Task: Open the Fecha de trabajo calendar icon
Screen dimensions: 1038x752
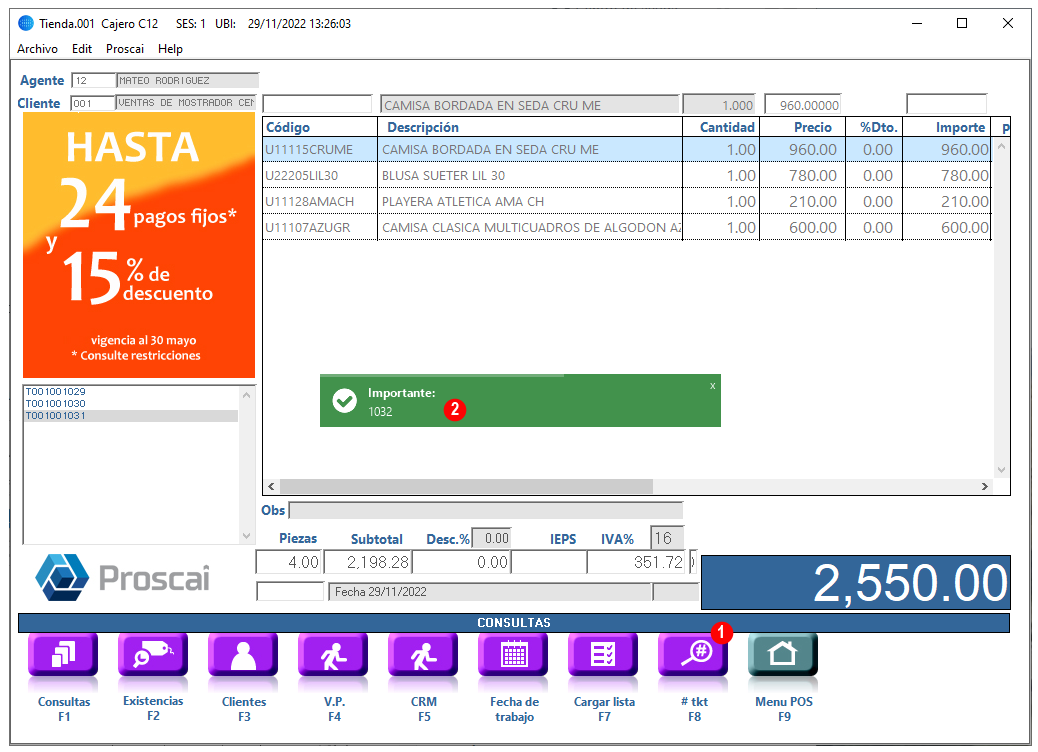Action: click(513, 654)
